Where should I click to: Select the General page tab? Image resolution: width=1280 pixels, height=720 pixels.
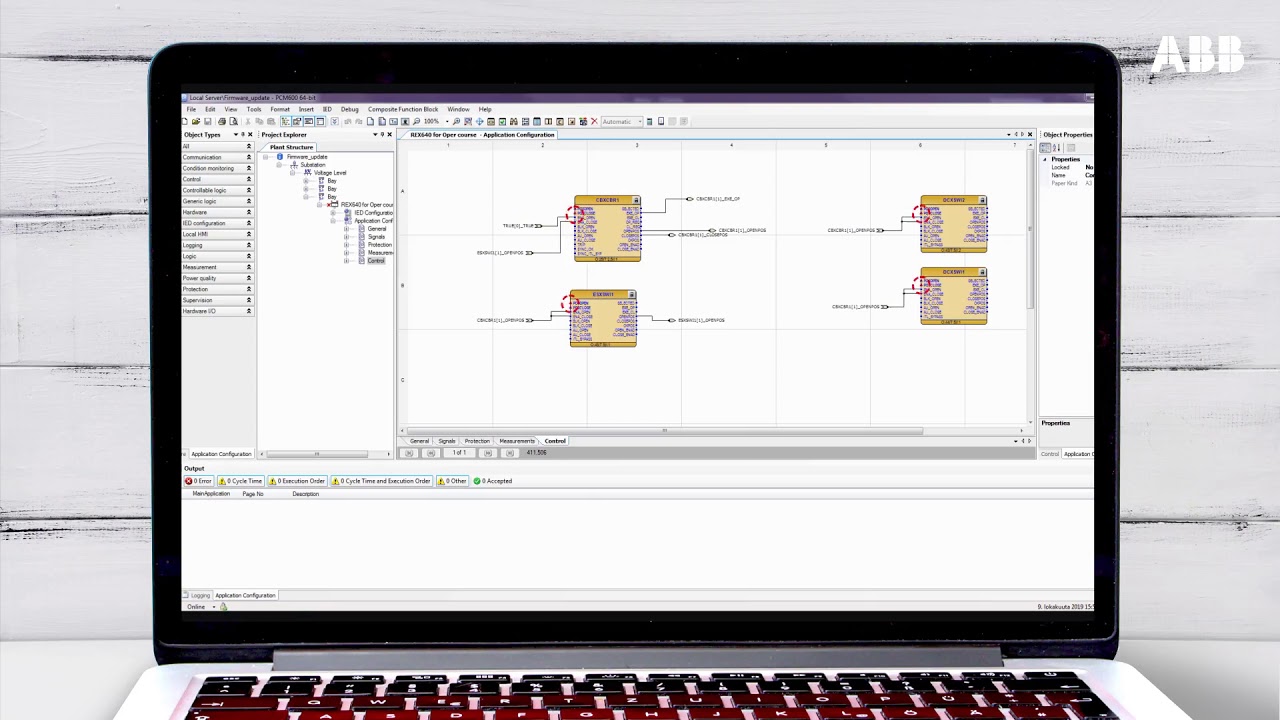pos(419,441)
